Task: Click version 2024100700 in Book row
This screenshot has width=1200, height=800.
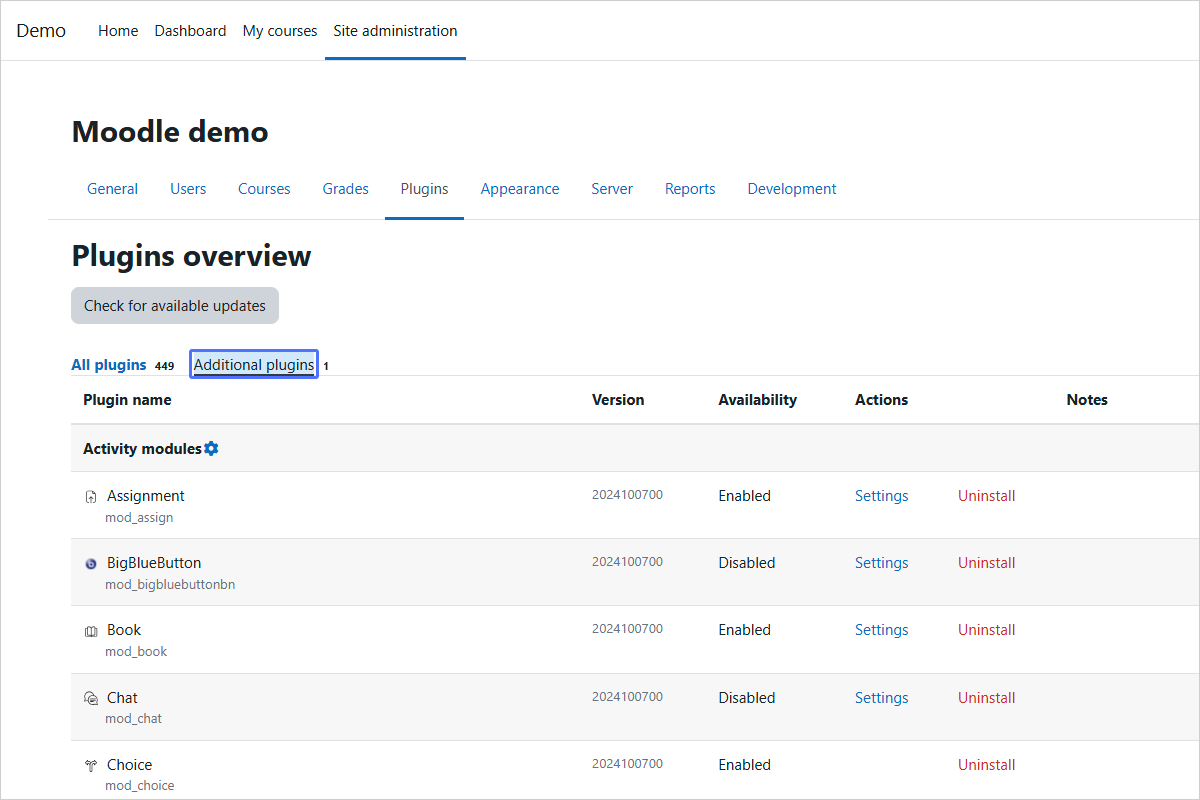Action: pyautogui.click(x=627, y=629)
